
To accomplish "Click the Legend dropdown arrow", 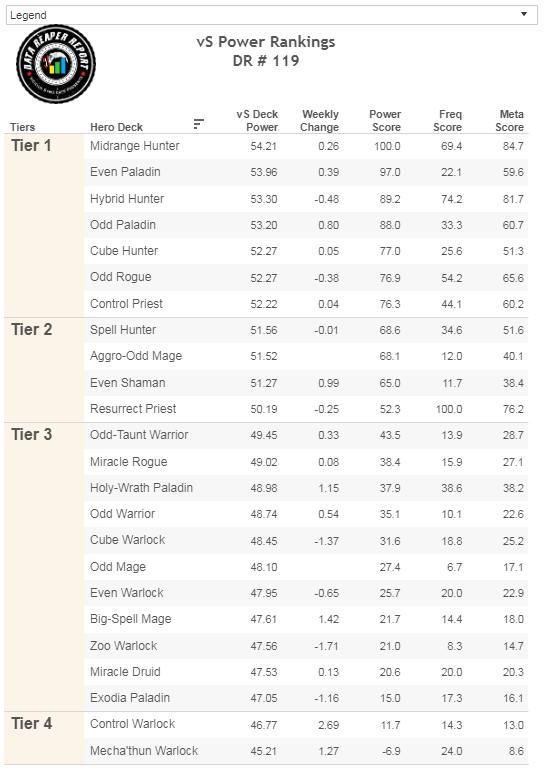I will pyautogui.click(x=524, y=14).
